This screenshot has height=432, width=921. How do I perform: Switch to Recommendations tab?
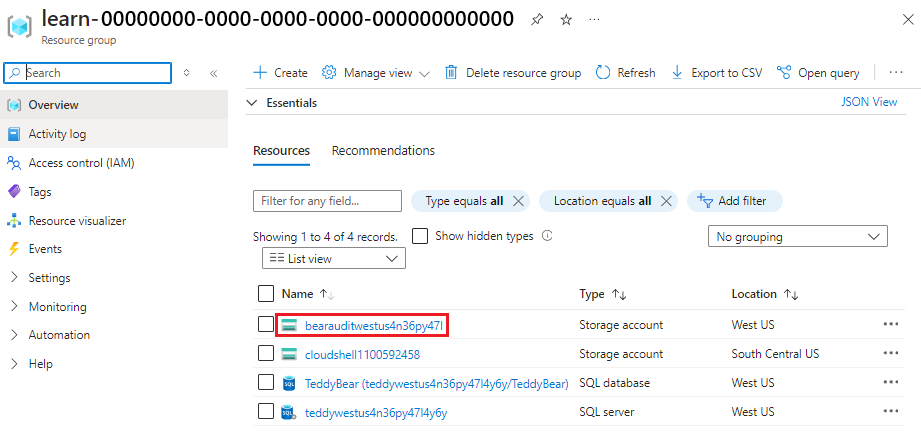click(383, 150)
